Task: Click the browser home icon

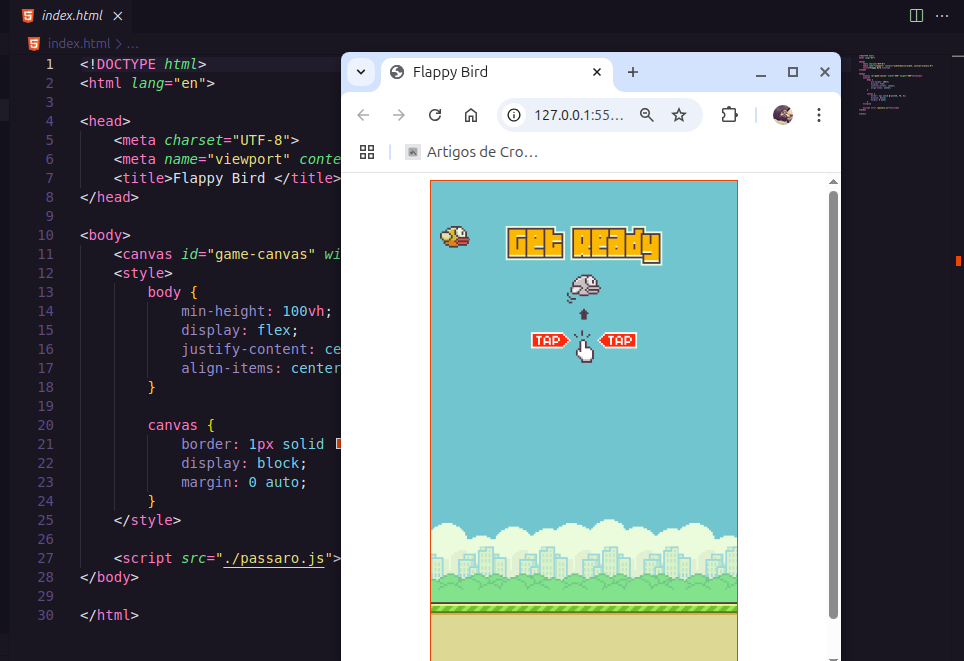Action: pyautogui.click(x=471, y=115)
